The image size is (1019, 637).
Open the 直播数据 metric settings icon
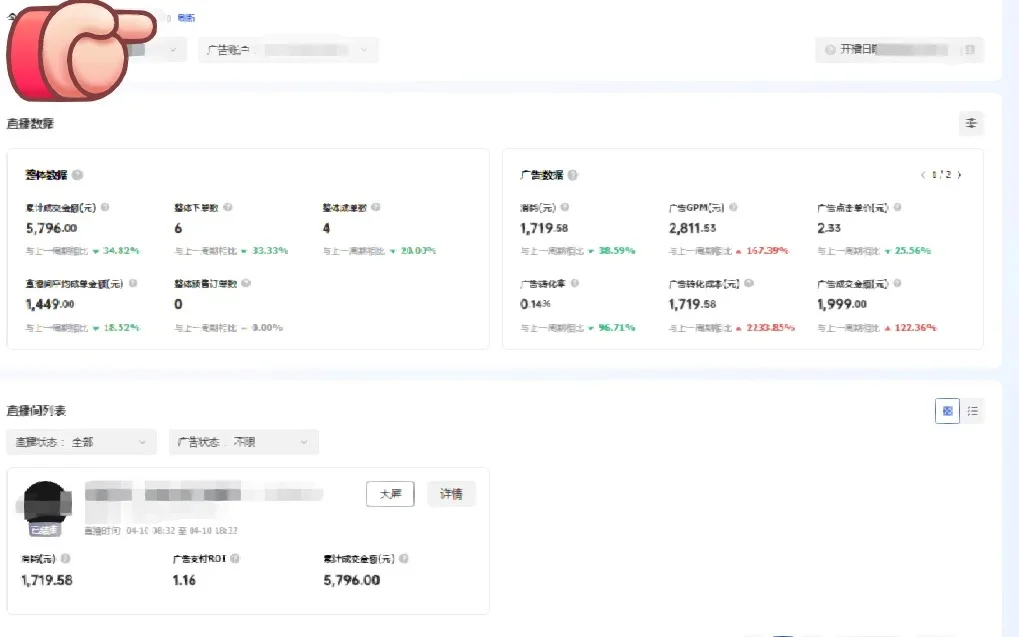[970, 123]
